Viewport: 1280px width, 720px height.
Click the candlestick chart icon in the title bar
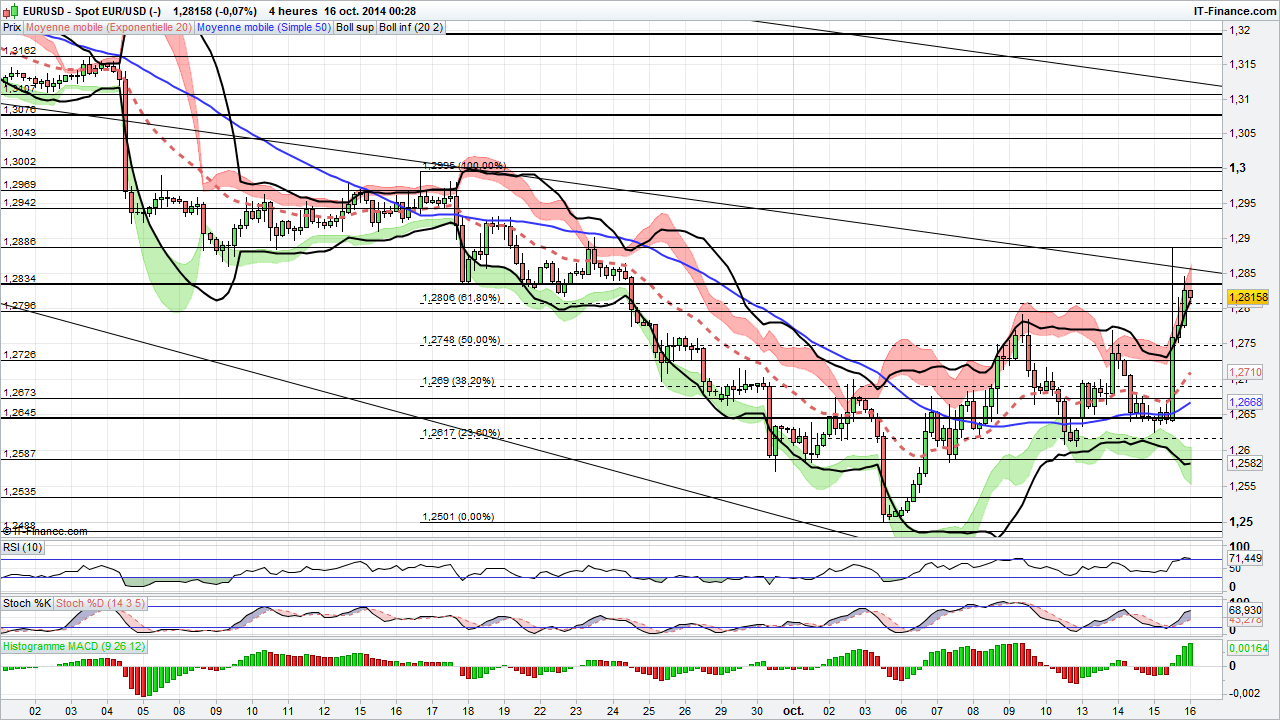pos(6,11)
